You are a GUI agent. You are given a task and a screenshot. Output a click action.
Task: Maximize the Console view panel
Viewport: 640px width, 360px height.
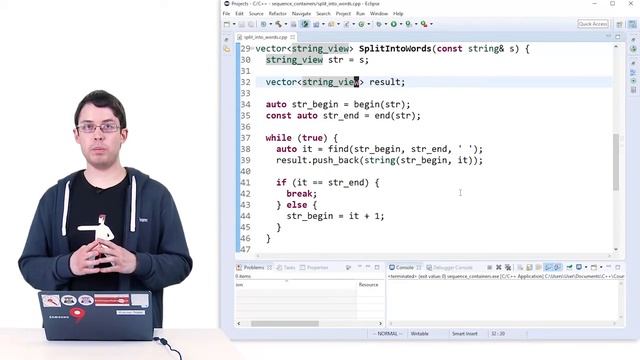(x=618, y=267)
